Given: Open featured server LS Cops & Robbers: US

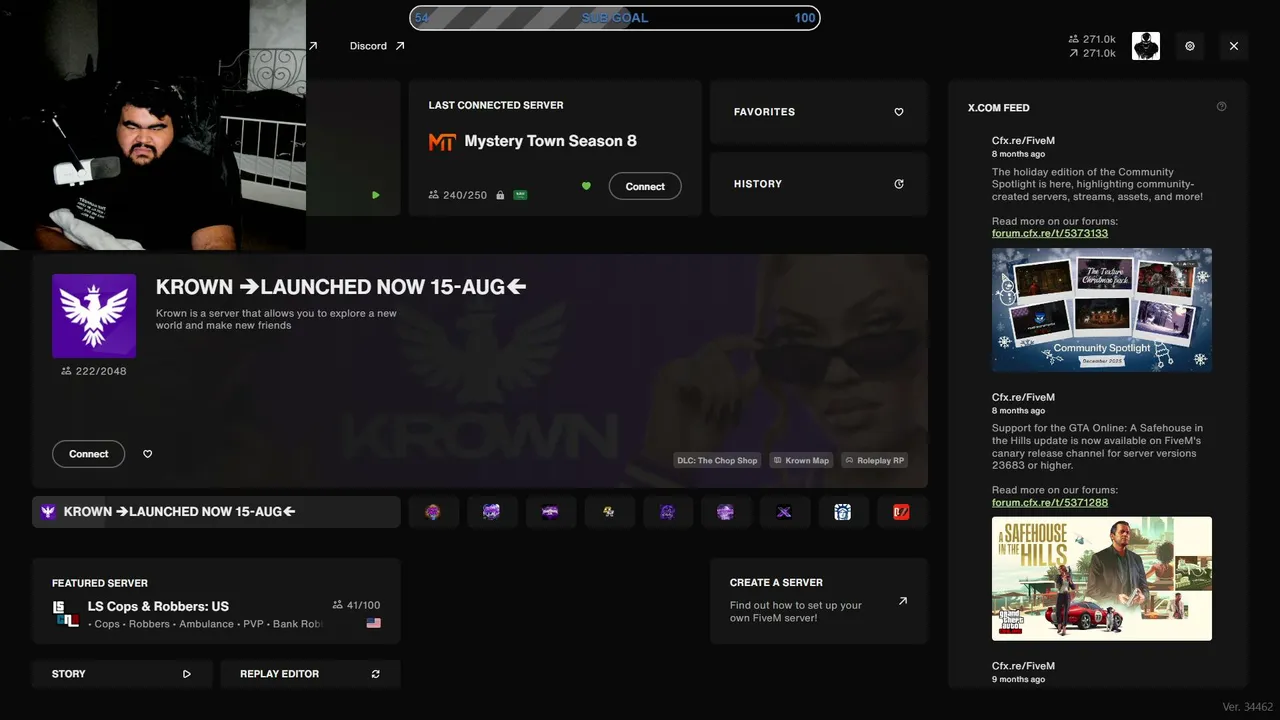Looking at the screenshot, I should point(216,601).
